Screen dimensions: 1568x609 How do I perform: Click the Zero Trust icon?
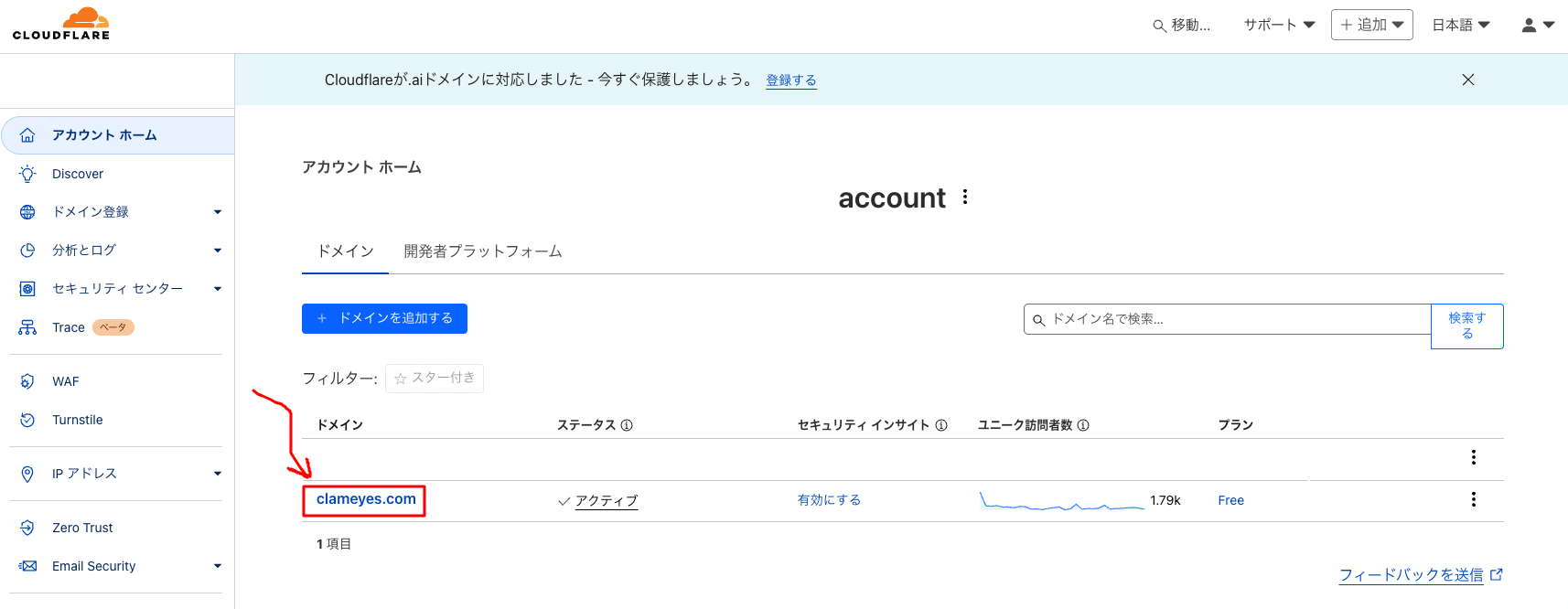pos(27,528)
